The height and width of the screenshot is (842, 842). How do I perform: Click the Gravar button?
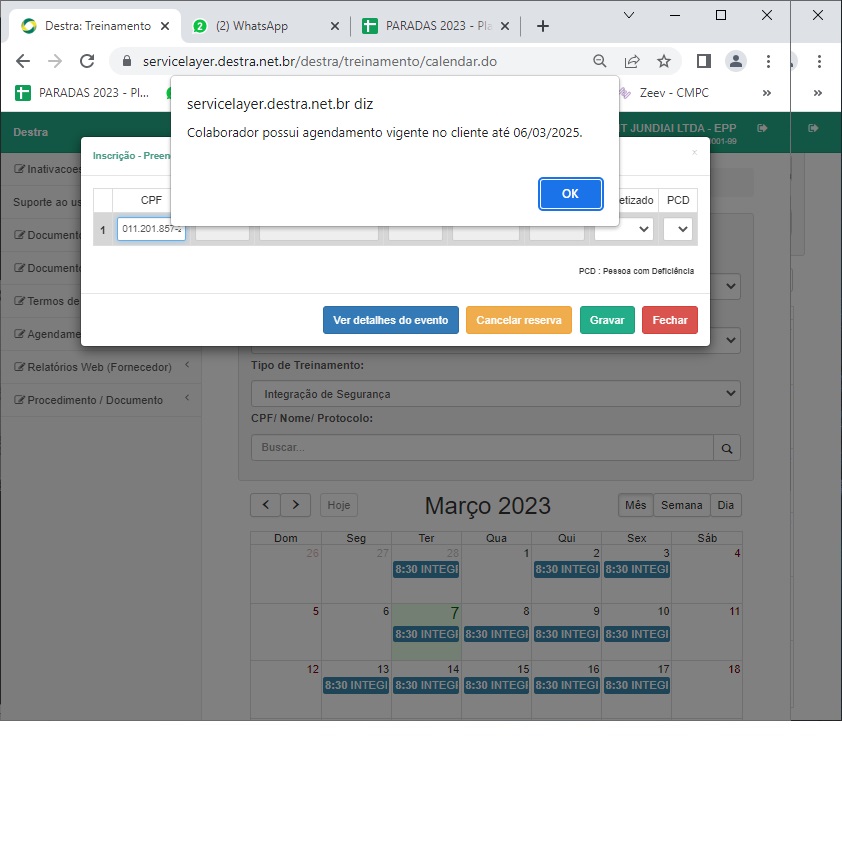tap(607, 320)
